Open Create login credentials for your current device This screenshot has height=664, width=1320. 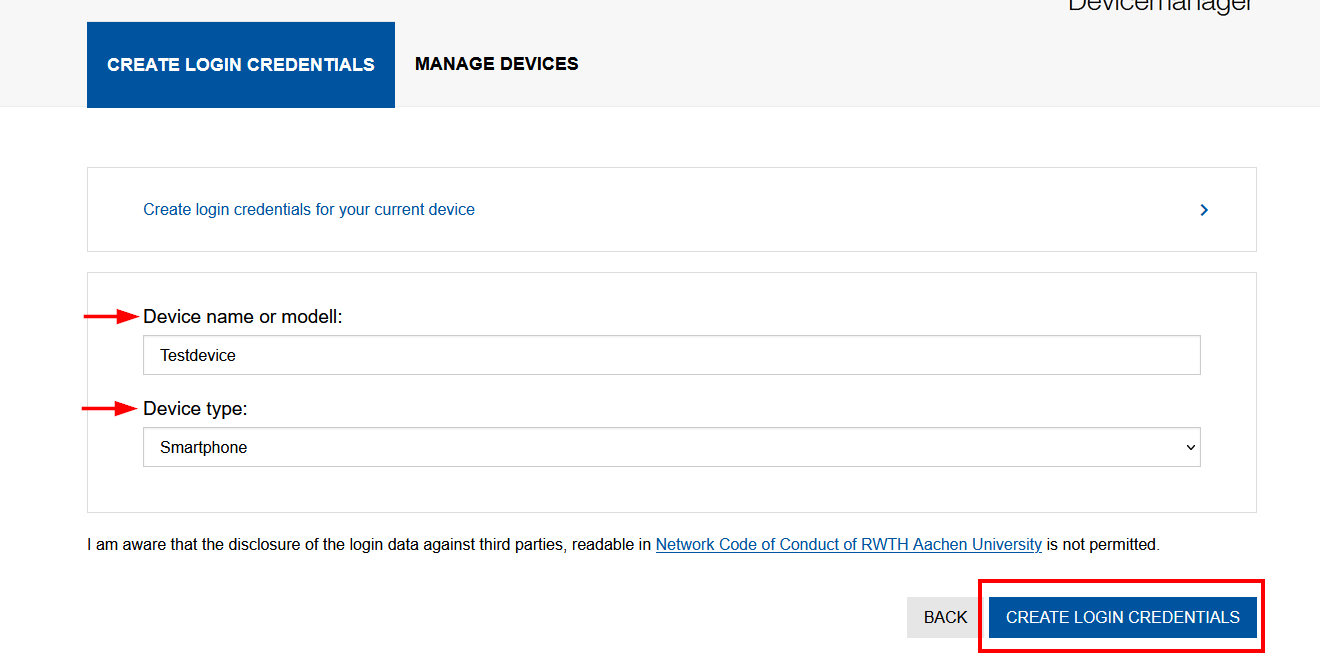[308, 209]
